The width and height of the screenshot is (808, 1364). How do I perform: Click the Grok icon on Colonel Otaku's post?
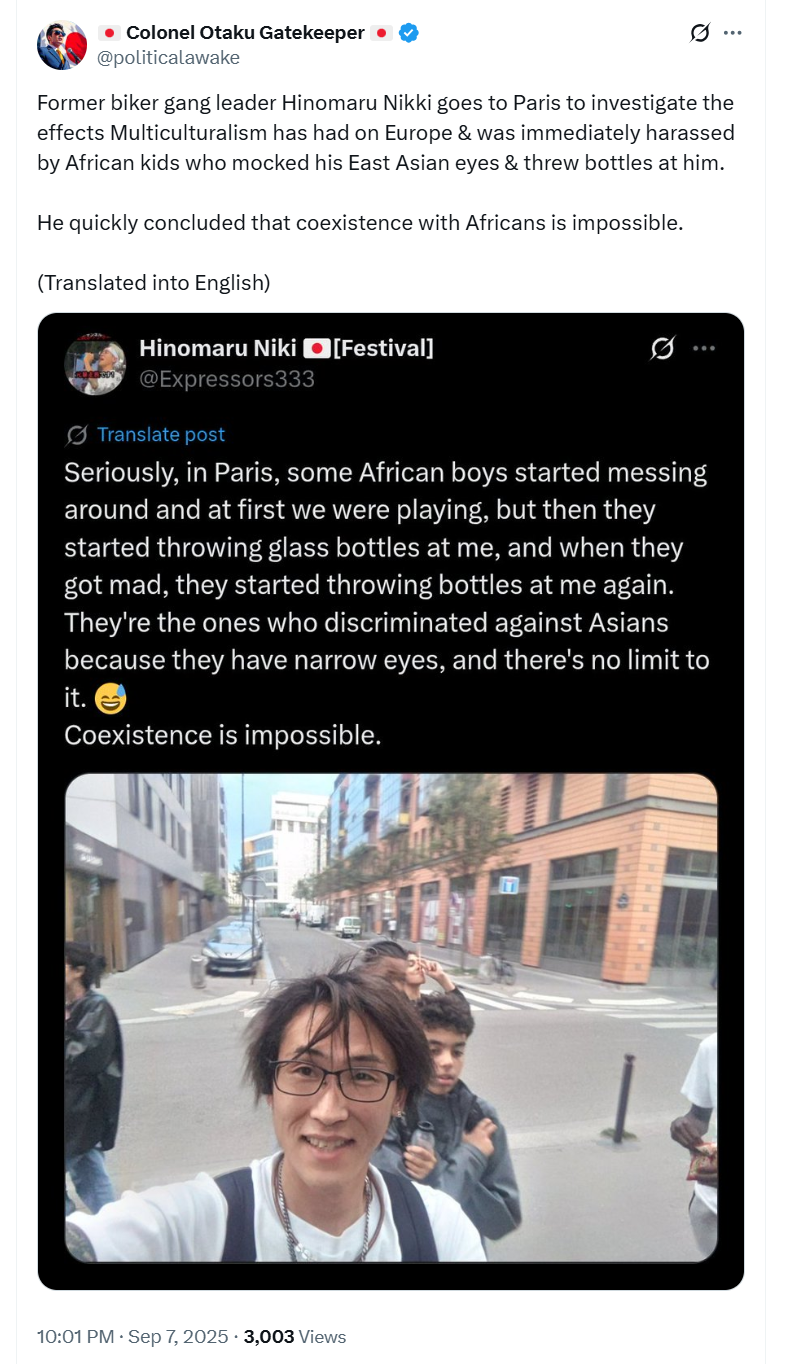[x=700, y=33]
